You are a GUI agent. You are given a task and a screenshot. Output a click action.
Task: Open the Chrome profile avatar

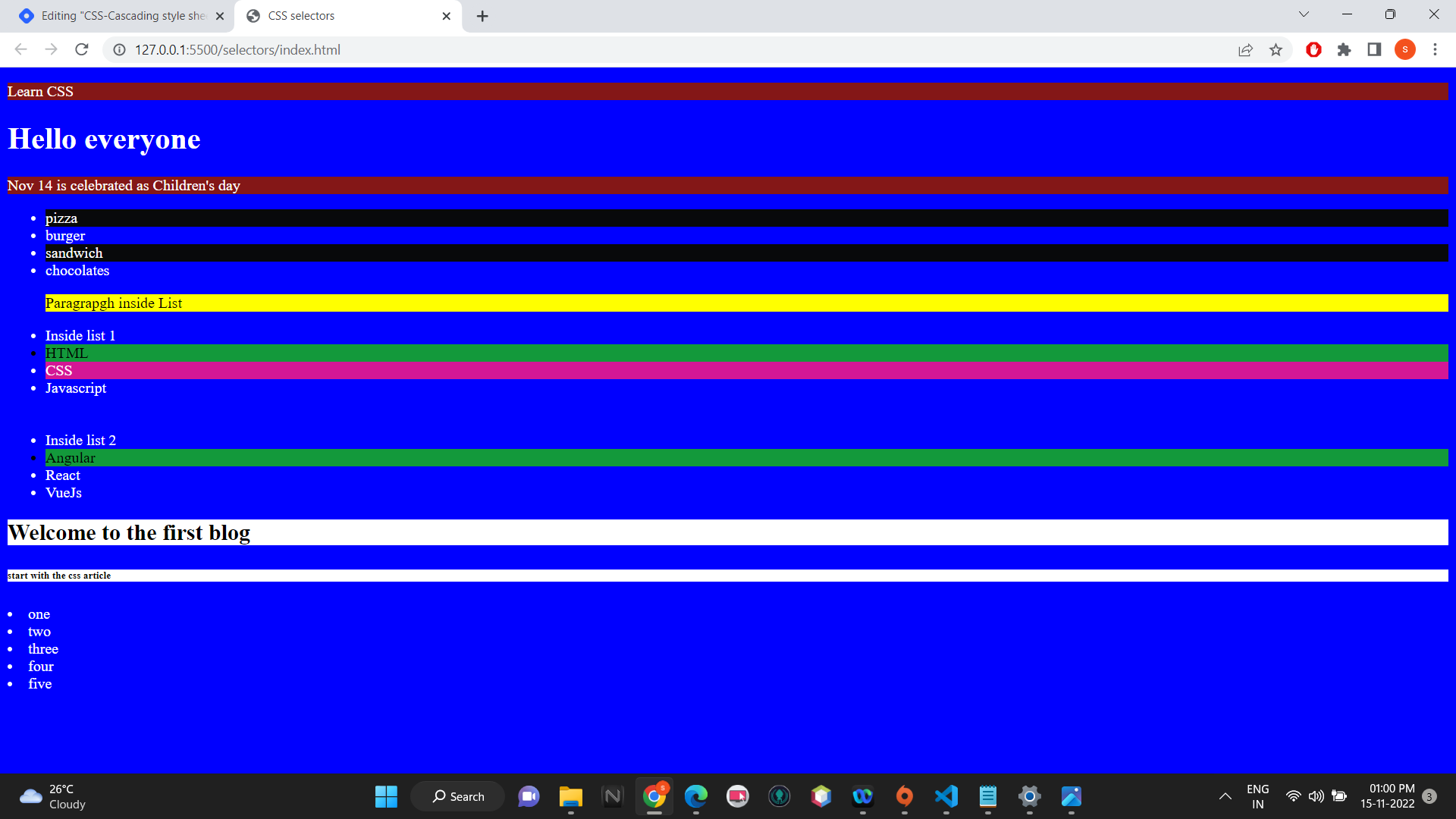(x=1404, y=50)
